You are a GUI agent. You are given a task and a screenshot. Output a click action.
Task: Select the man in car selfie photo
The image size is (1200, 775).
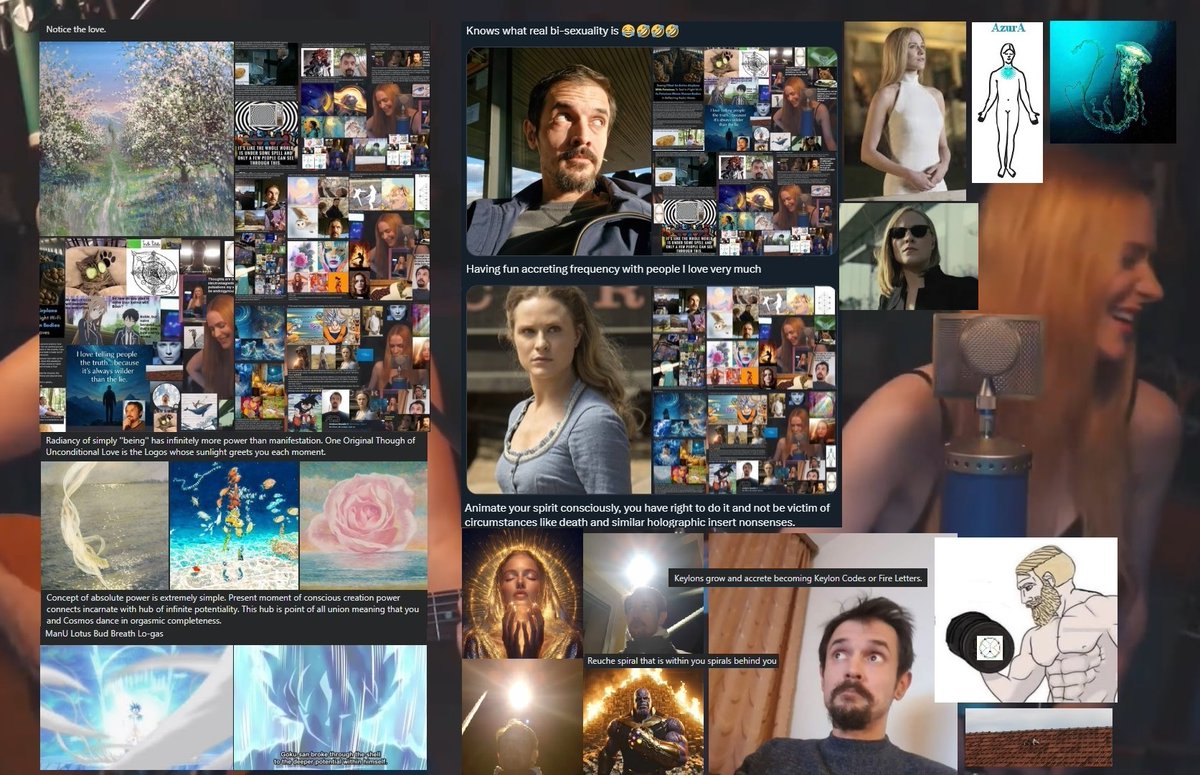point(559,151)
